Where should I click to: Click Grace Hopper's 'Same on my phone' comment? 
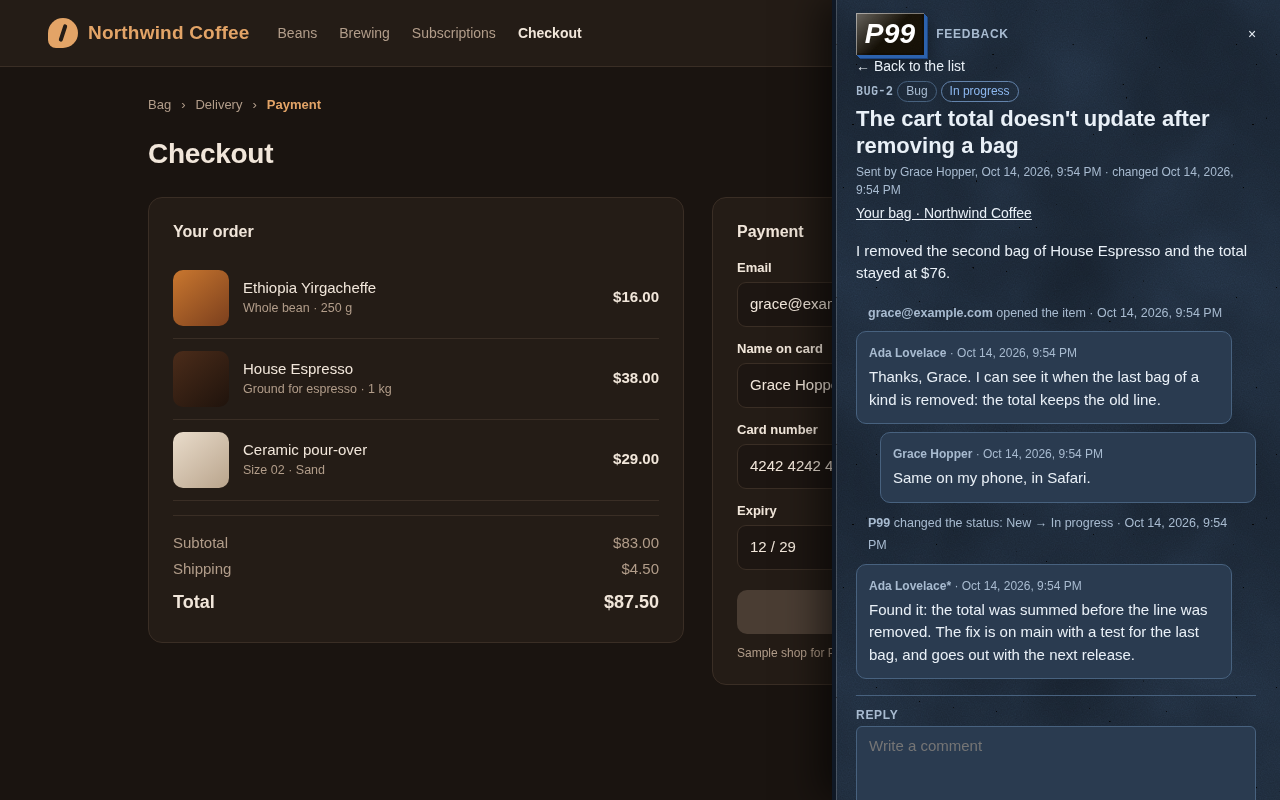pos(1068,467)
